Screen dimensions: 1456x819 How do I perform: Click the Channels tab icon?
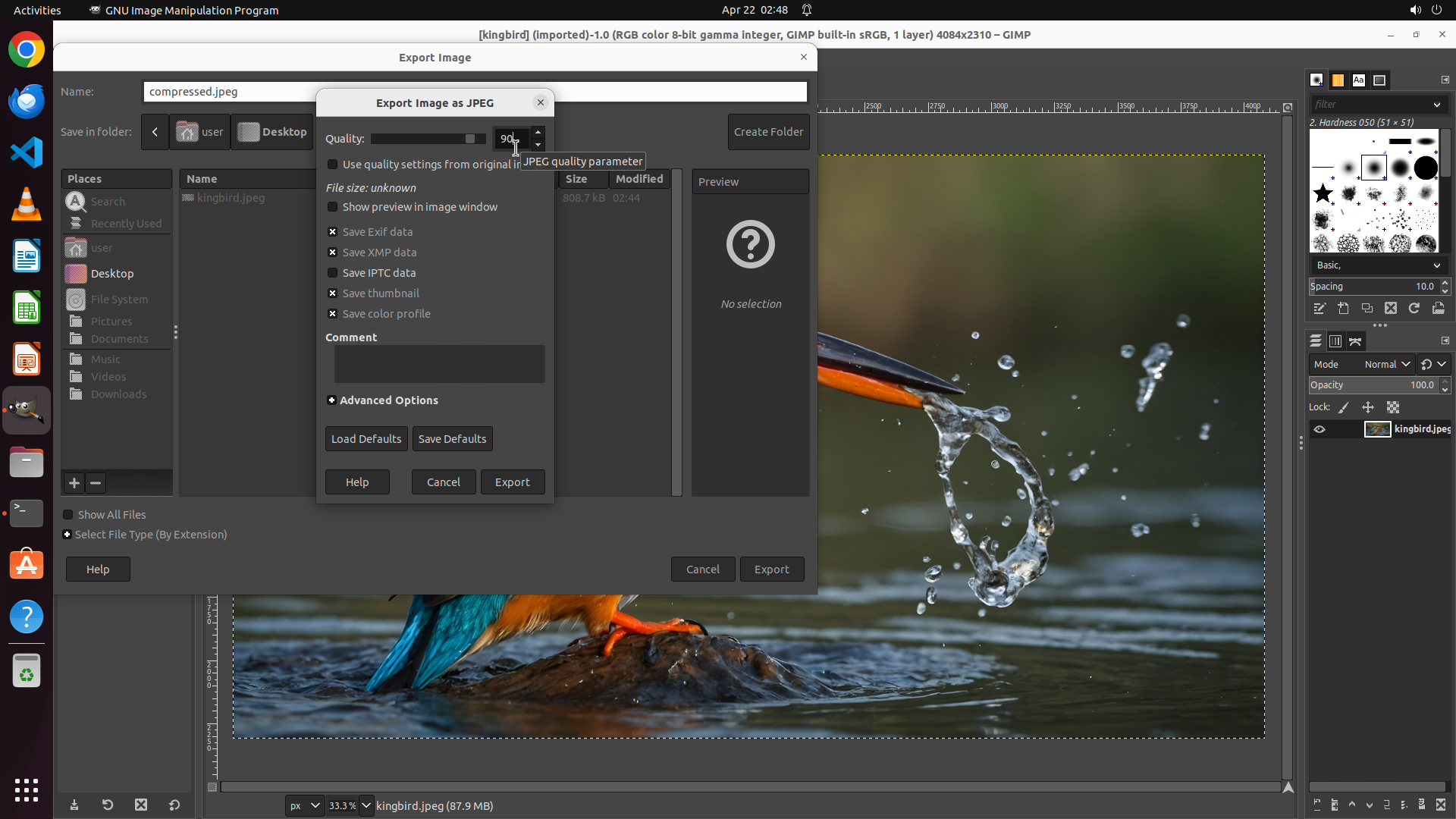[1335, 341]
